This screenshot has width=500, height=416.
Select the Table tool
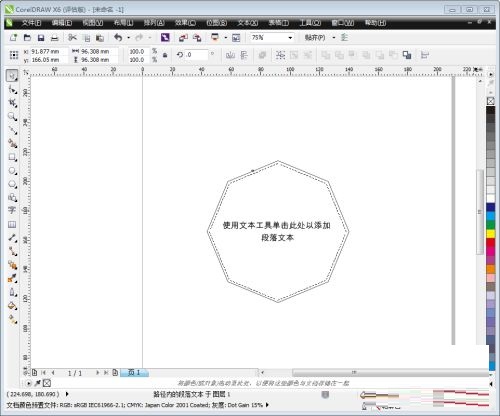click(x=12, y=224)
